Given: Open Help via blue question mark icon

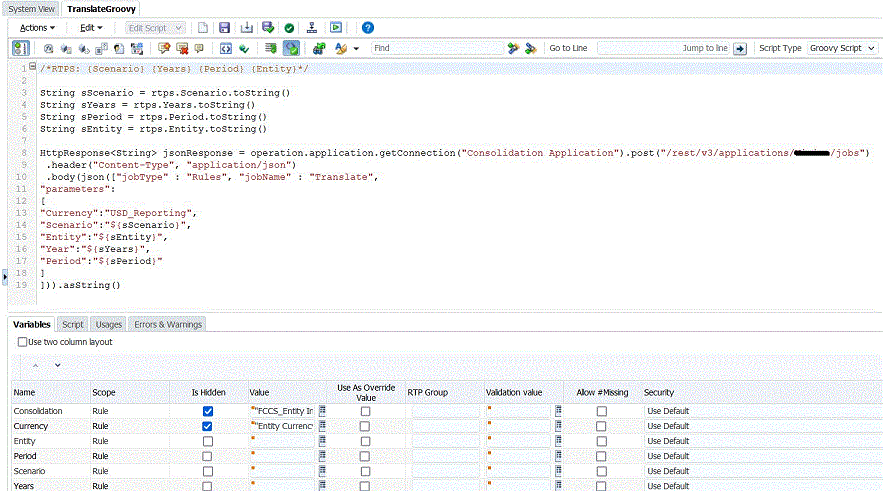Looking at the screenshot, I should pyautogui.click(x=367, y=28).
